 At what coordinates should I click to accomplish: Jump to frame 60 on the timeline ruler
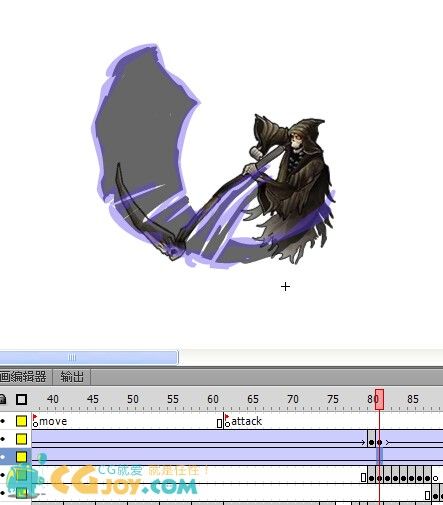tap(213, 399)
